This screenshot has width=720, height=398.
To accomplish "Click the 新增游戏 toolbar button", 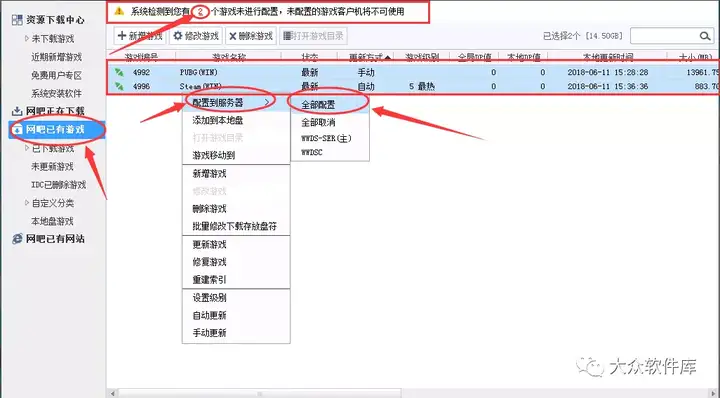I will (x=140, y=36).
